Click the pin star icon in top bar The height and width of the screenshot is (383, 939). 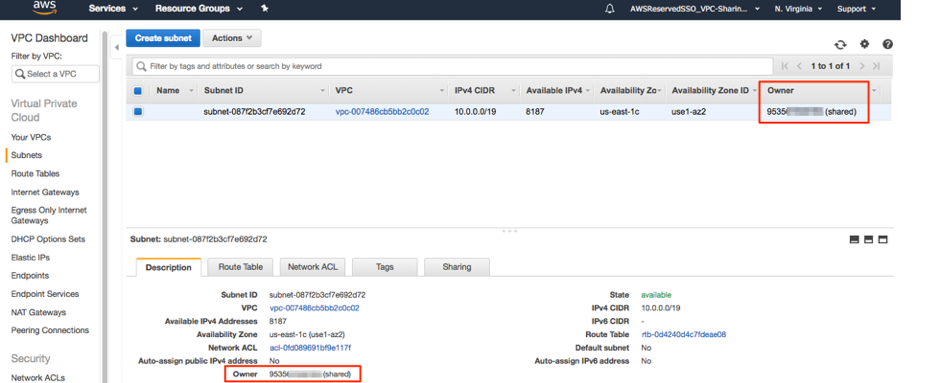point(265,9)
